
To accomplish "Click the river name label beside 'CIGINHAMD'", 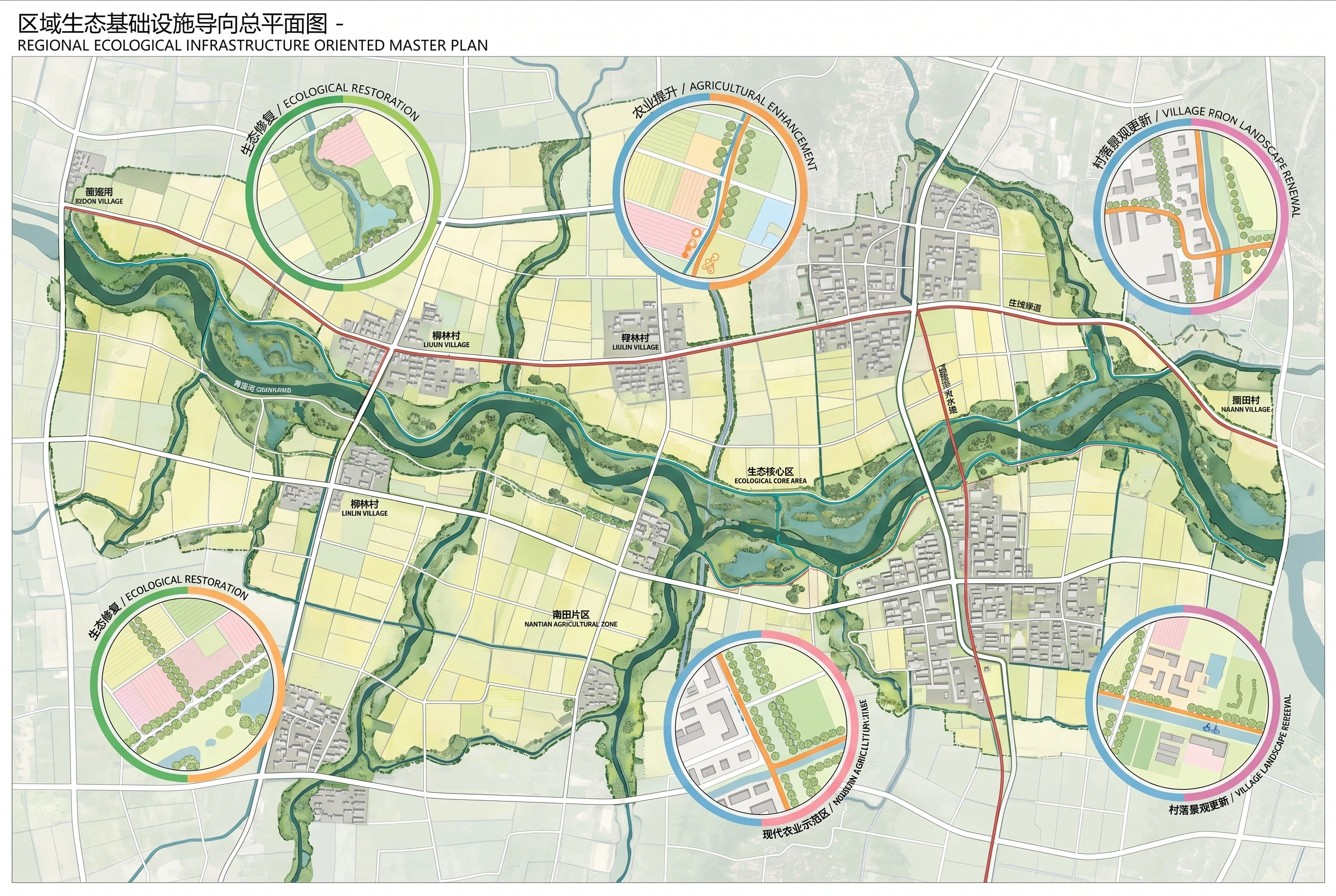I will point(244,385).
